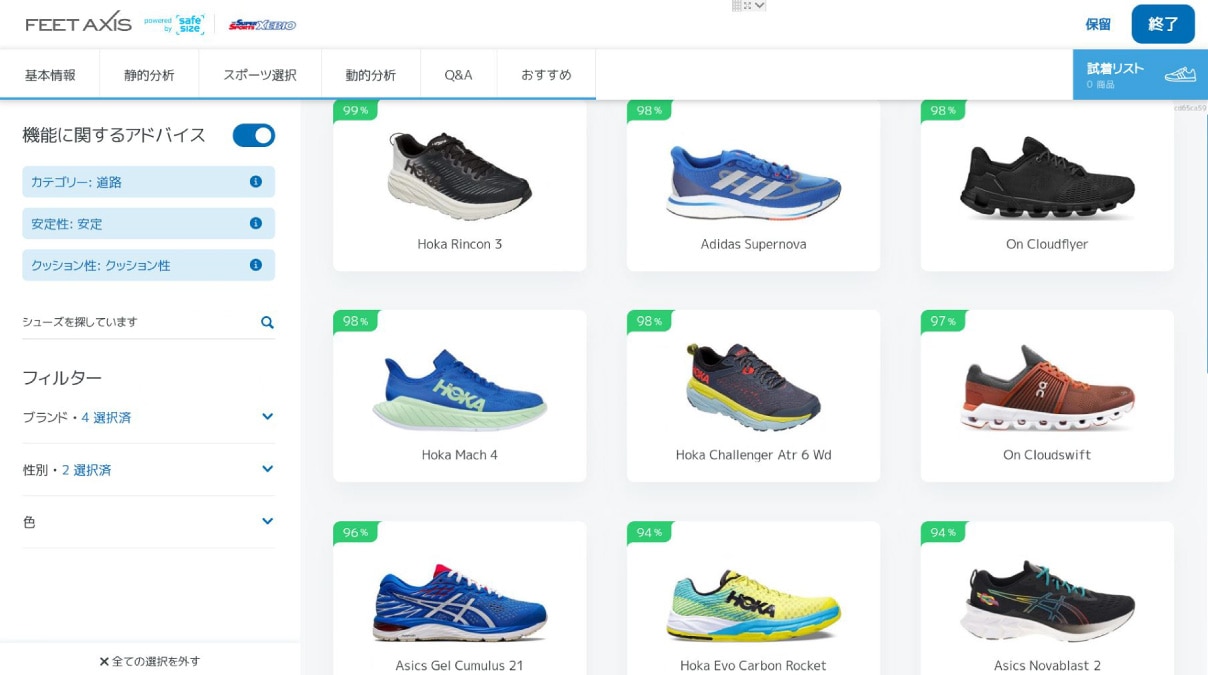
Task: Click the 96% badge on Asics Gel Cumulus 21
Action: [x=356, y=532]
